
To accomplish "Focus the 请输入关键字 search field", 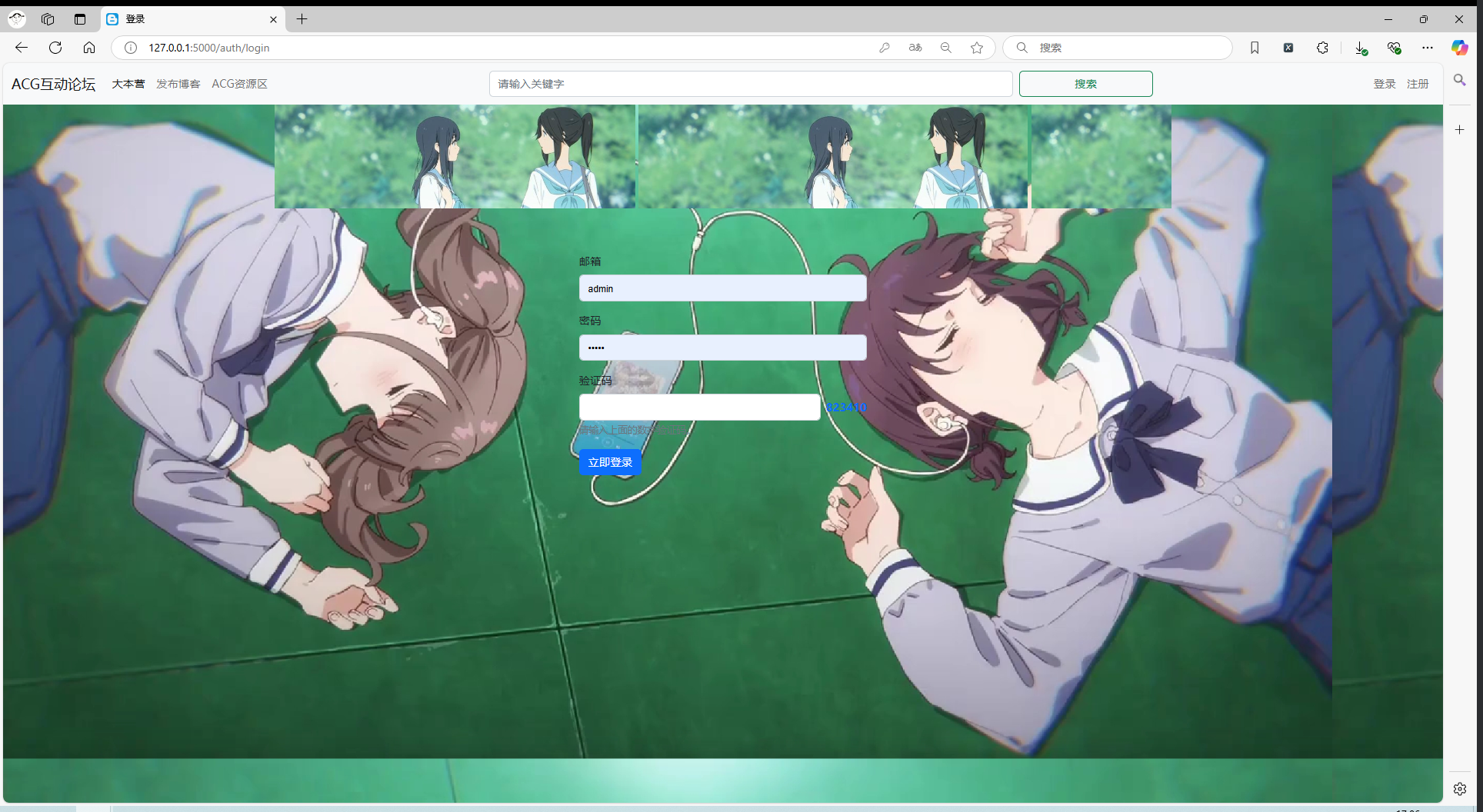I will click(751, 84).
